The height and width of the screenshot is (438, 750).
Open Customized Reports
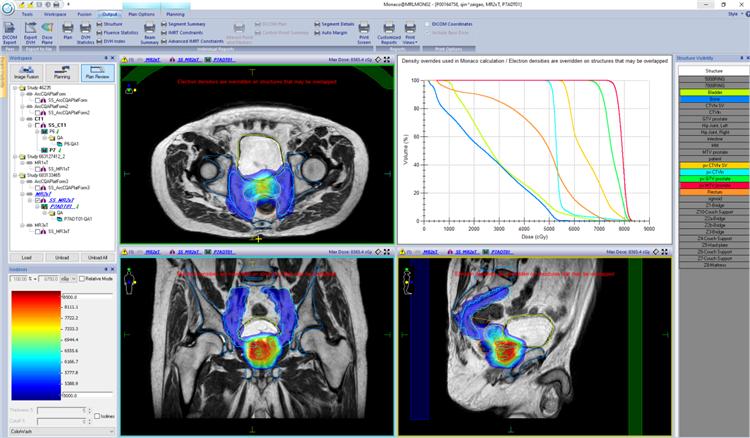[x=389, y=33]
